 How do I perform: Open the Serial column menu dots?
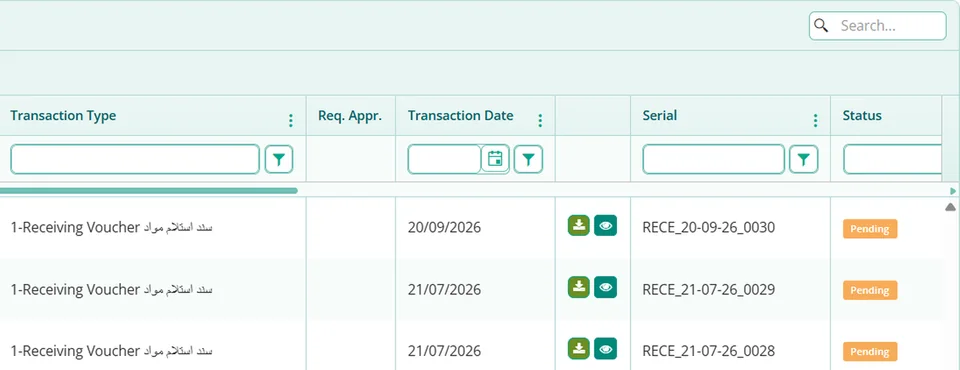click(815, 121)
